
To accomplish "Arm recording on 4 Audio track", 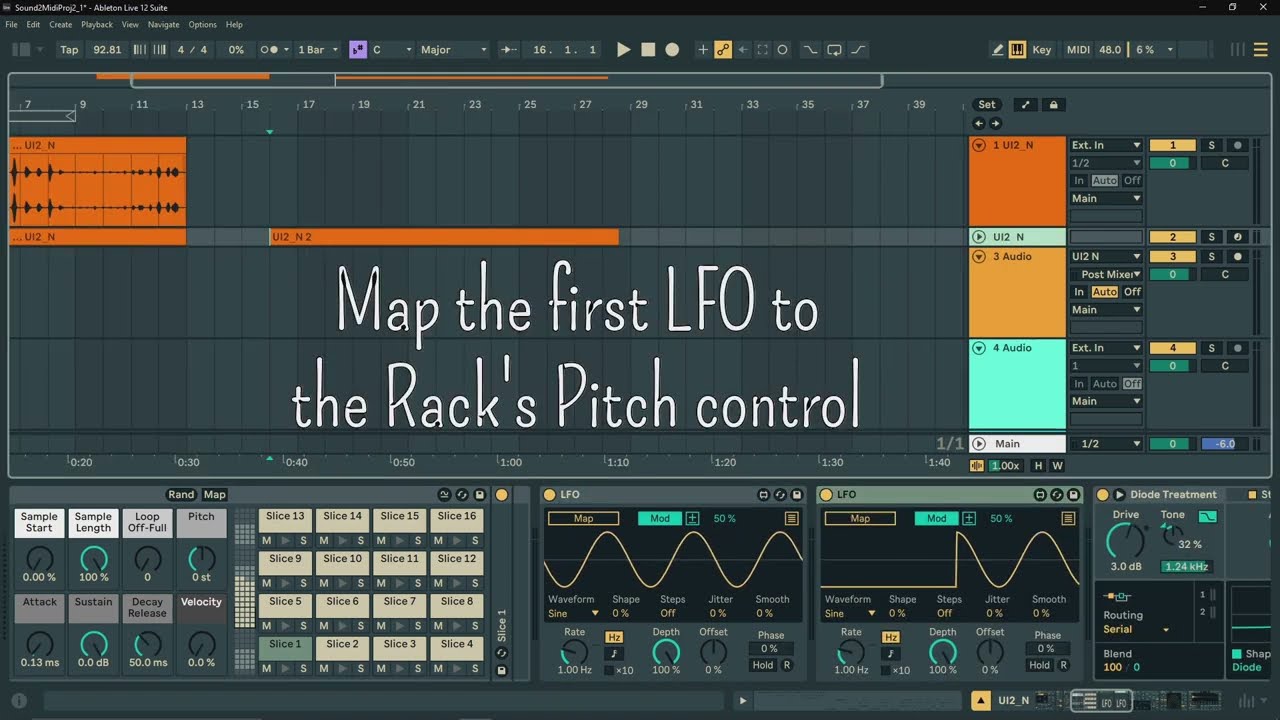I will [1237, 348].
